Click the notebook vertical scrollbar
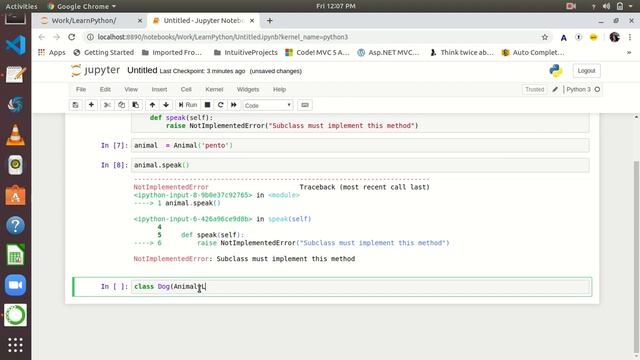The width and height of the screenshot is (640, 360). (x=636, y=257)
